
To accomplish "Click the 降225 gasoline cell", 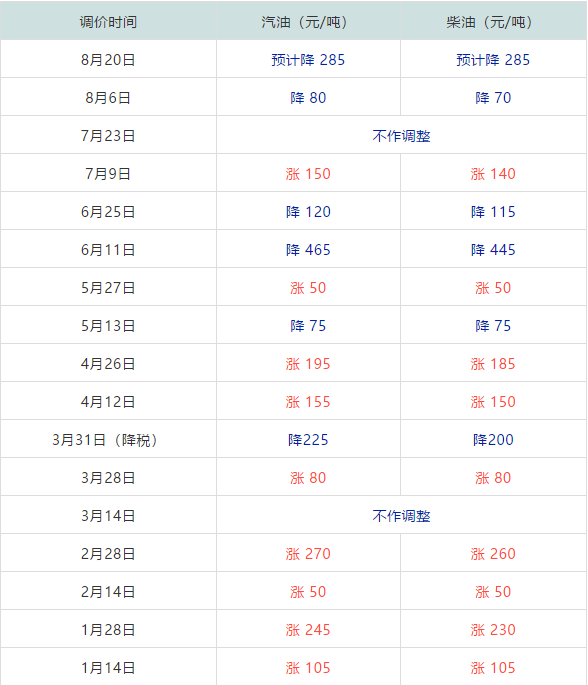I will [x=308, y=440].
